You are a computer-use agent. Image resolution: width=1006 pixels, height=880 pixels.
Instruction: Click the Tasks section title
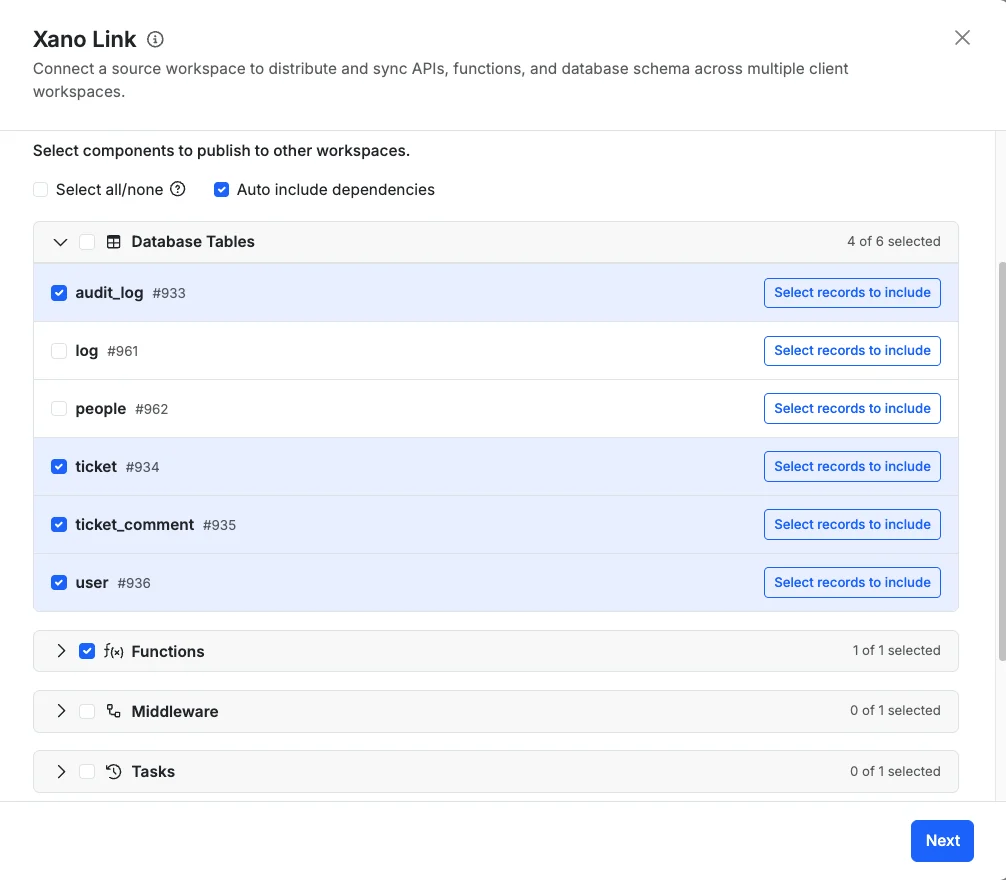tap(153, 772)
